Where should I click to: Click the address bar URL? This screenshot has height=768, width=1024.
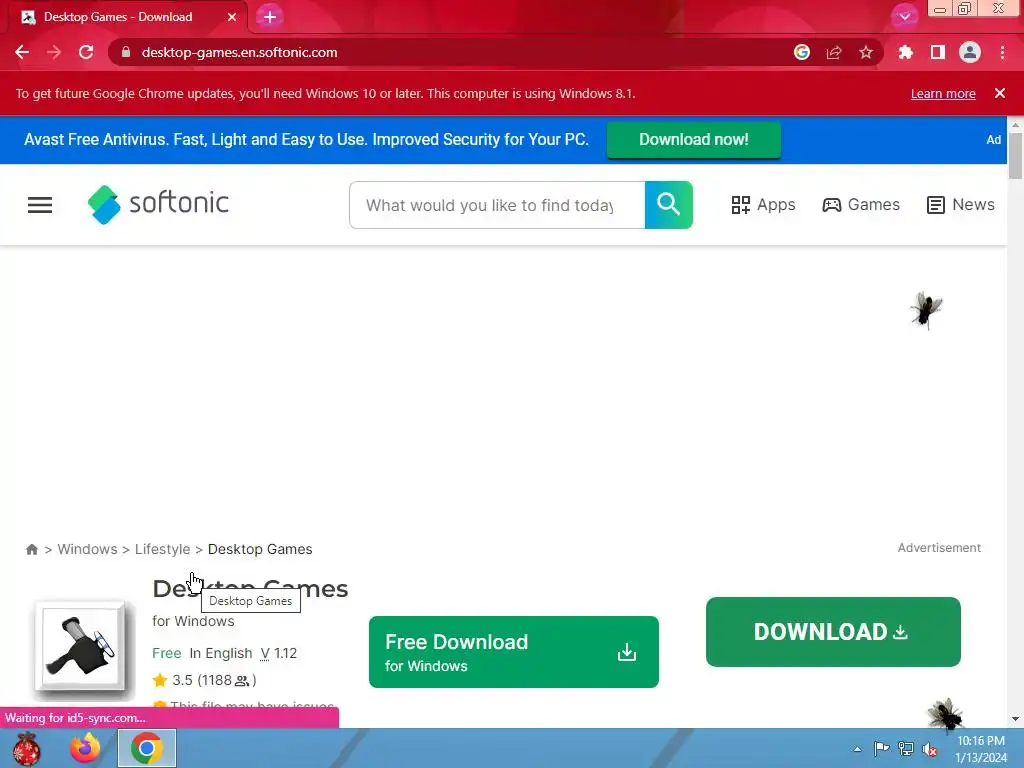pos(239,52)
